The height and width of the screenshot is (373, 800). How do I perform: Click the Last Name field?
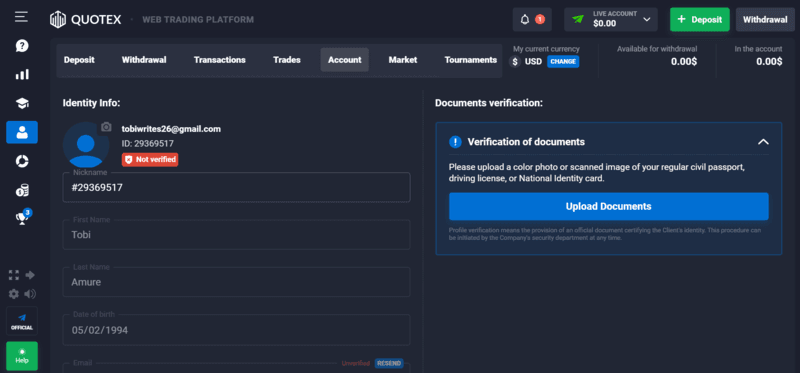[236, 282]
